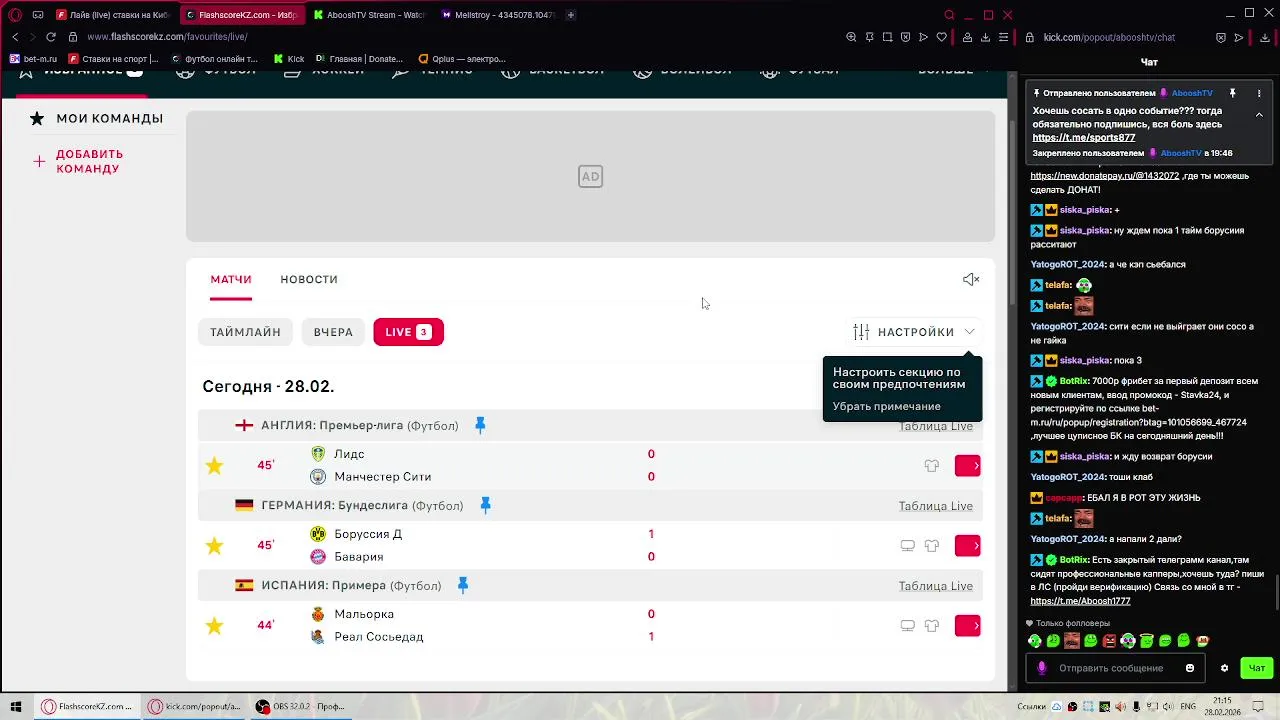Viewport: 1280px width, 720px height.
Task: Open Таблица Live for Spain Primera
Action: tap(935, 586)
